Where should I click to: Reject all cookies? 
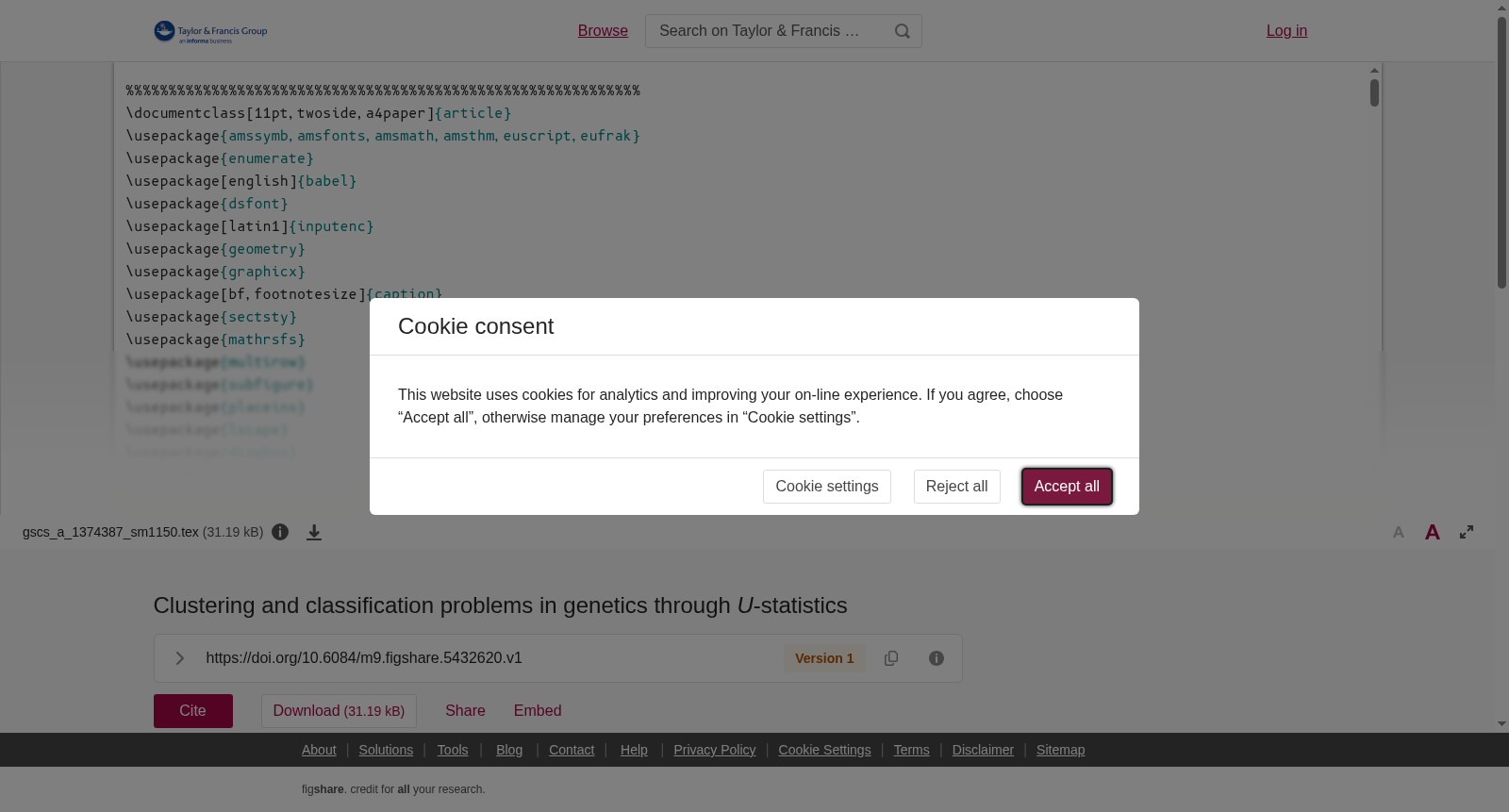point(957,487)
